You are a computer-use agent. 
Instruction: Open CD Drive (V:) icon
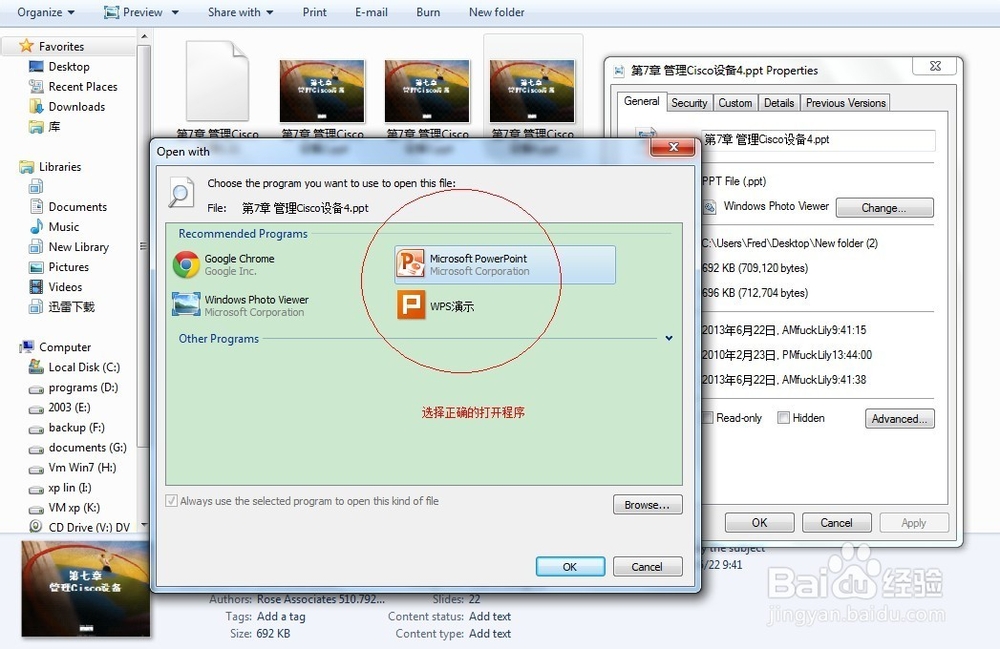click(x=36, y=527)
